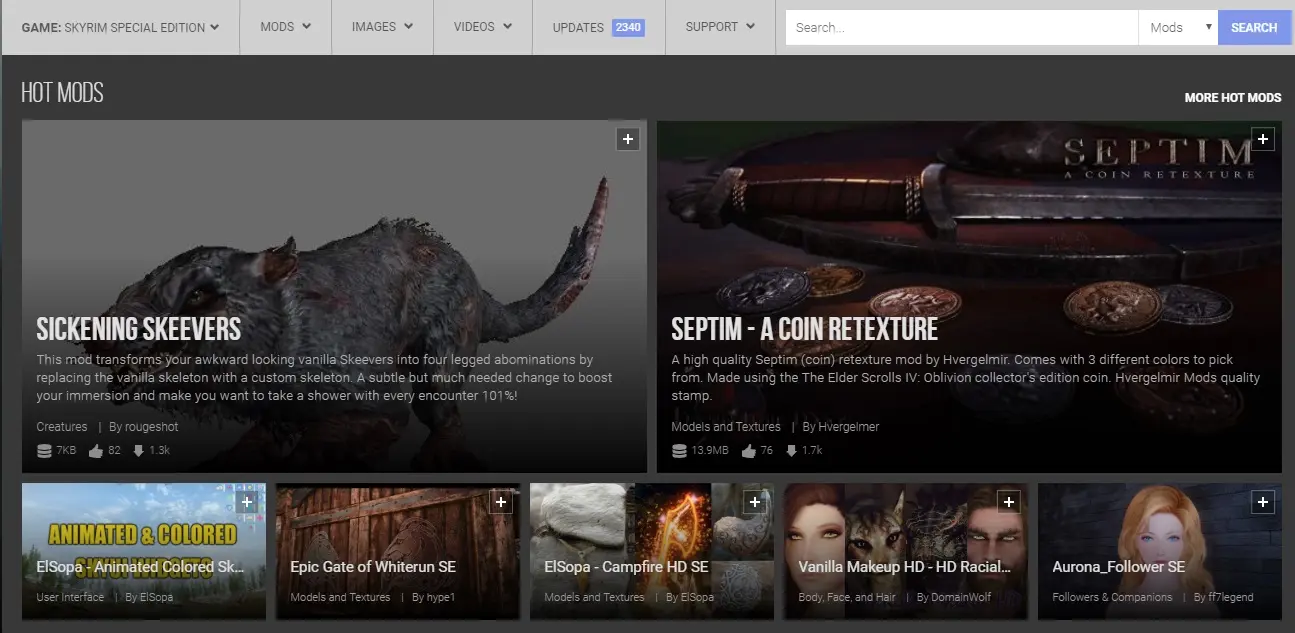Open Models and Textures category on Epic Gate card
This screenshot has width=1295, height=633.
click(x=340, y=597)
